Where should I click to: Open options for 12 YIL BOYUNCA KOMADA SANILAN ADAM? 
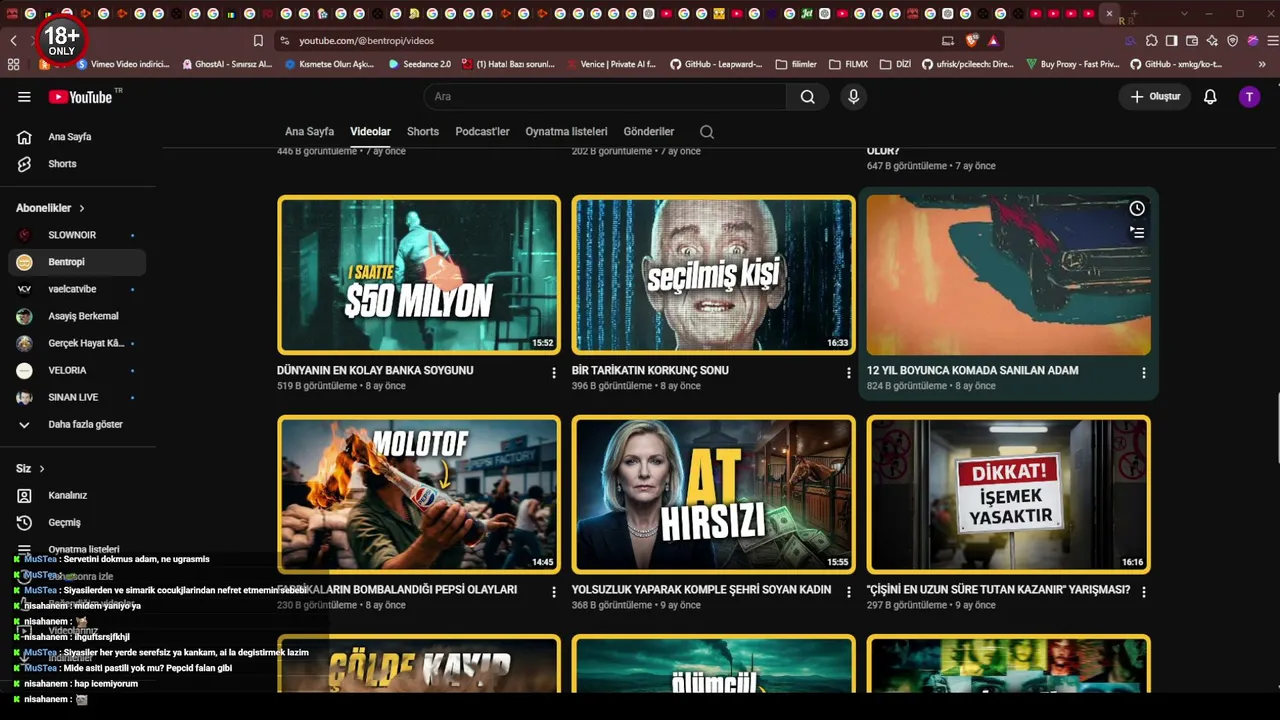[1144, 373]
